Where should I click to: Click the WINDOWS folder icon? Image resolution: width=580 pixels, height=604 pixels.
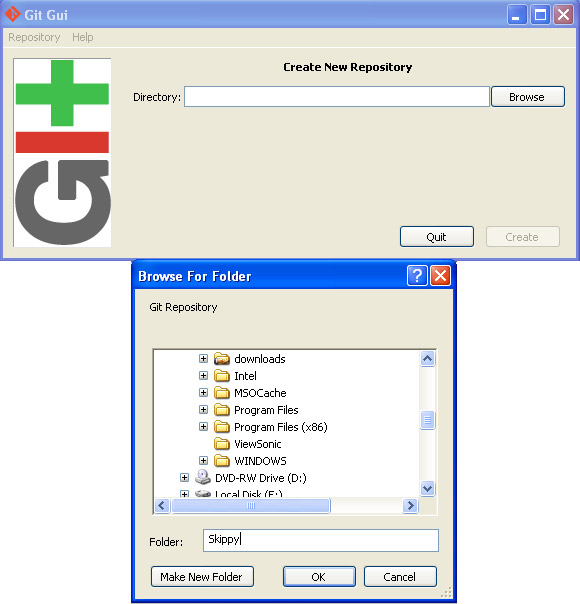click(222, 461)
